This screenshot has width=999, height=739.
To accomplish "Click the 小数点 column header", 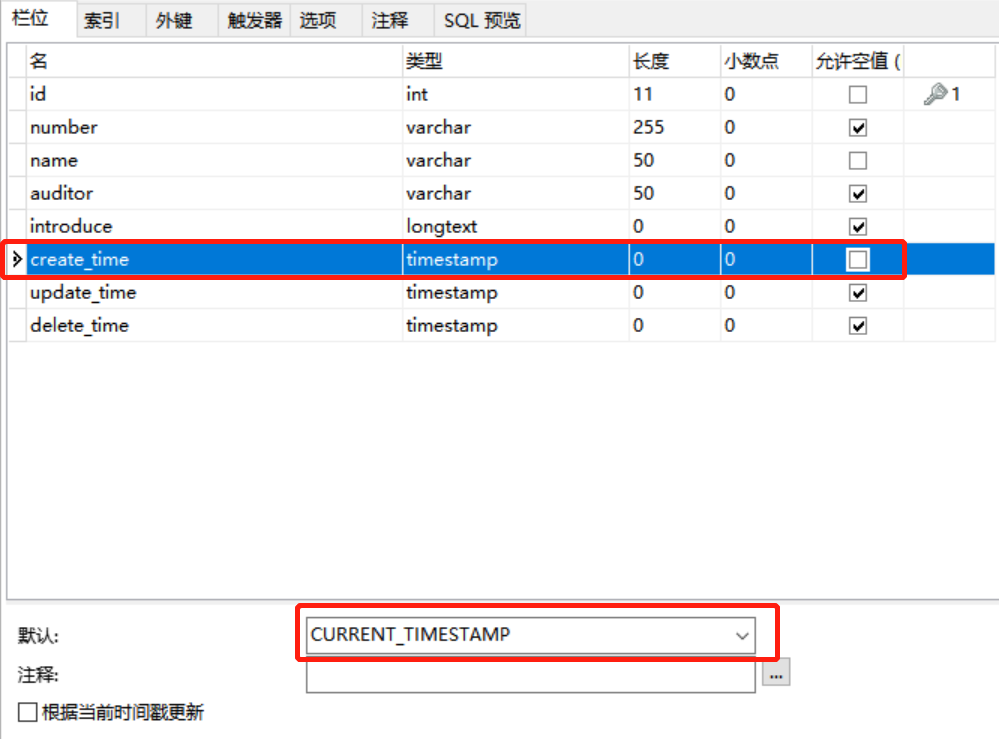I will point(766,61).
